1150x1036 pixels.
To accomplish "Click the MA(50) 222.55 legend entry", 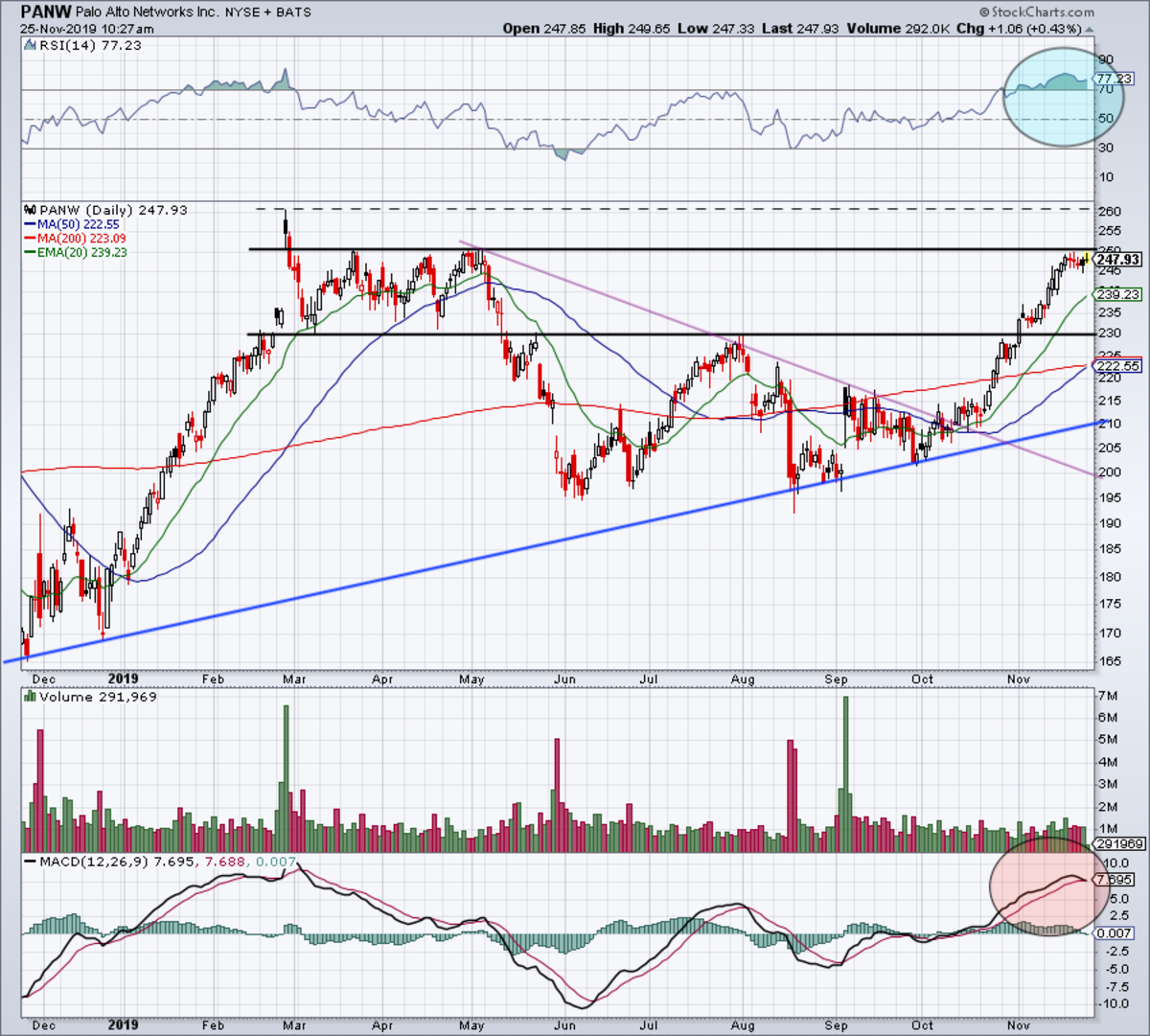I will click(79, 223).
